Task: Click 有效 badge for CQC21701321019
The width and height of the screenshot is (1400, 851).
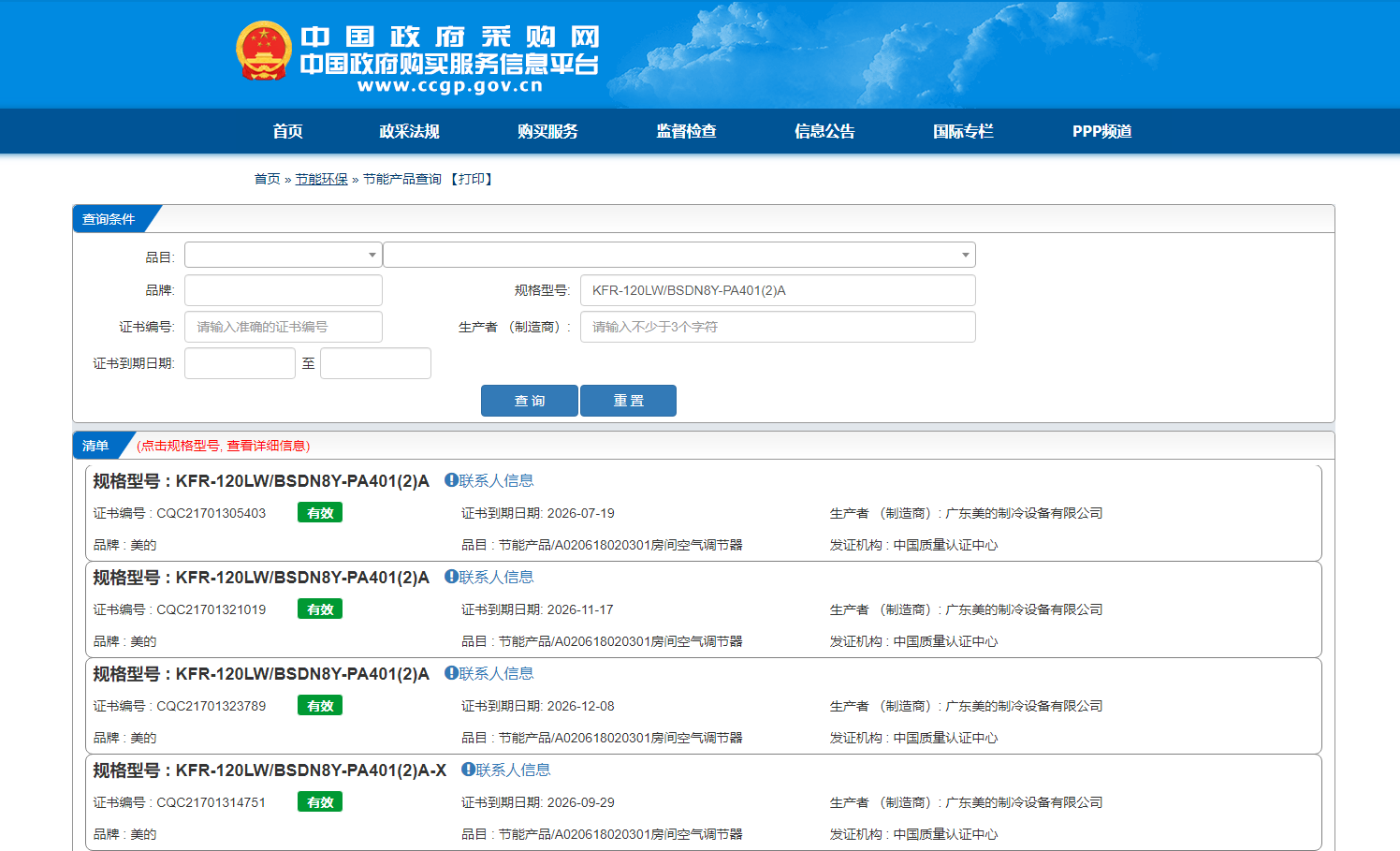Action: click(320, 609)
